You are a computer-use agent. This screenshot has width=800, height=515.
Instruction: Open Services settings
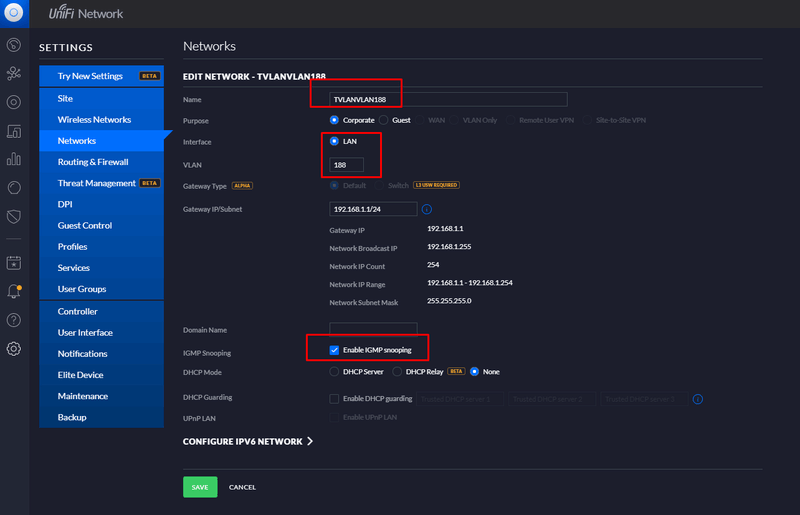[102, 268]
